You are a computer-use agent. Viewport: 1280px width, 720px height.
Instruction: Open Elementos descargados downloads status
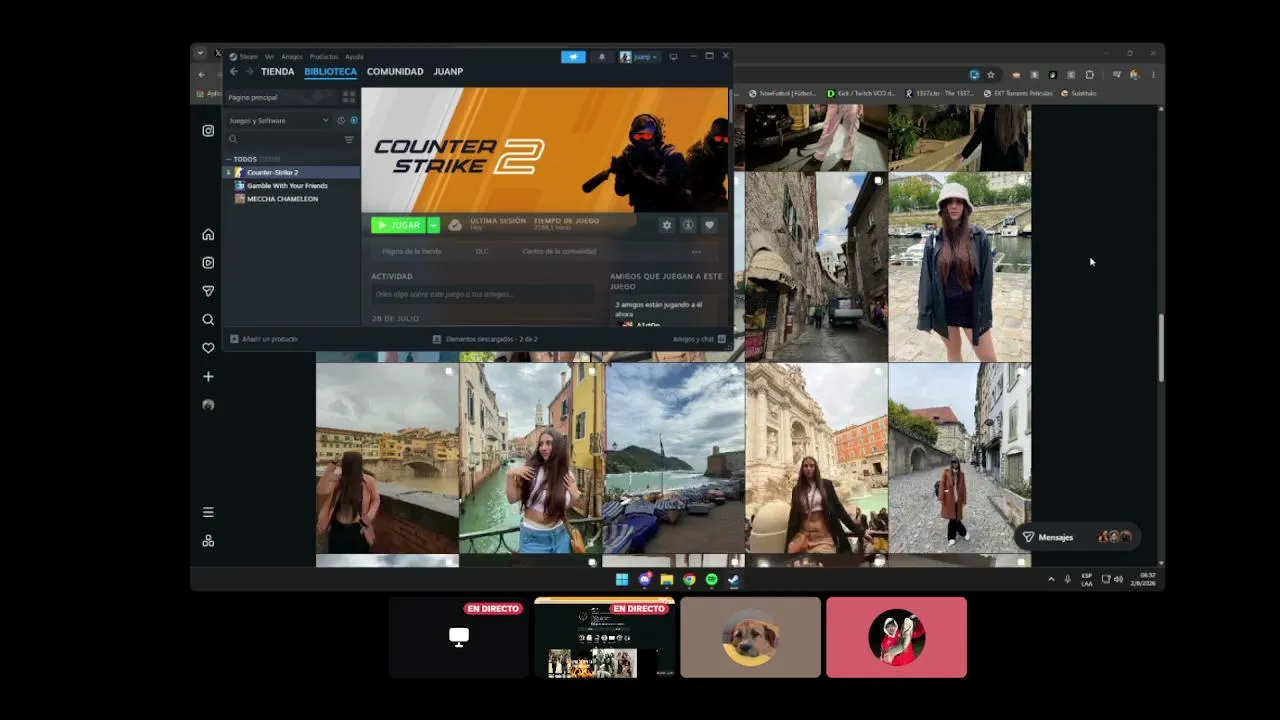point(485,339)
